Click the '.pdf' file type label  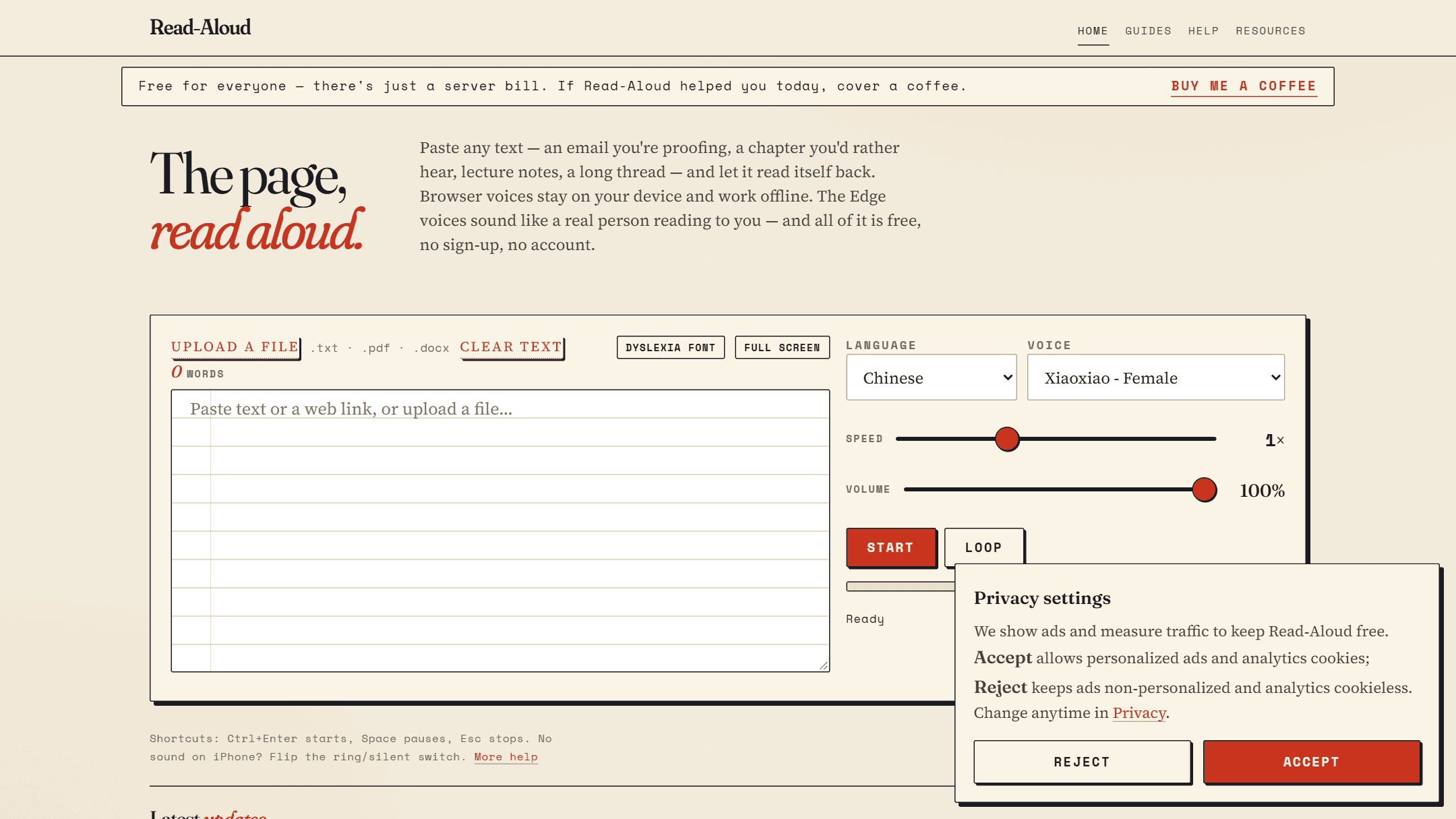[376, 348]
